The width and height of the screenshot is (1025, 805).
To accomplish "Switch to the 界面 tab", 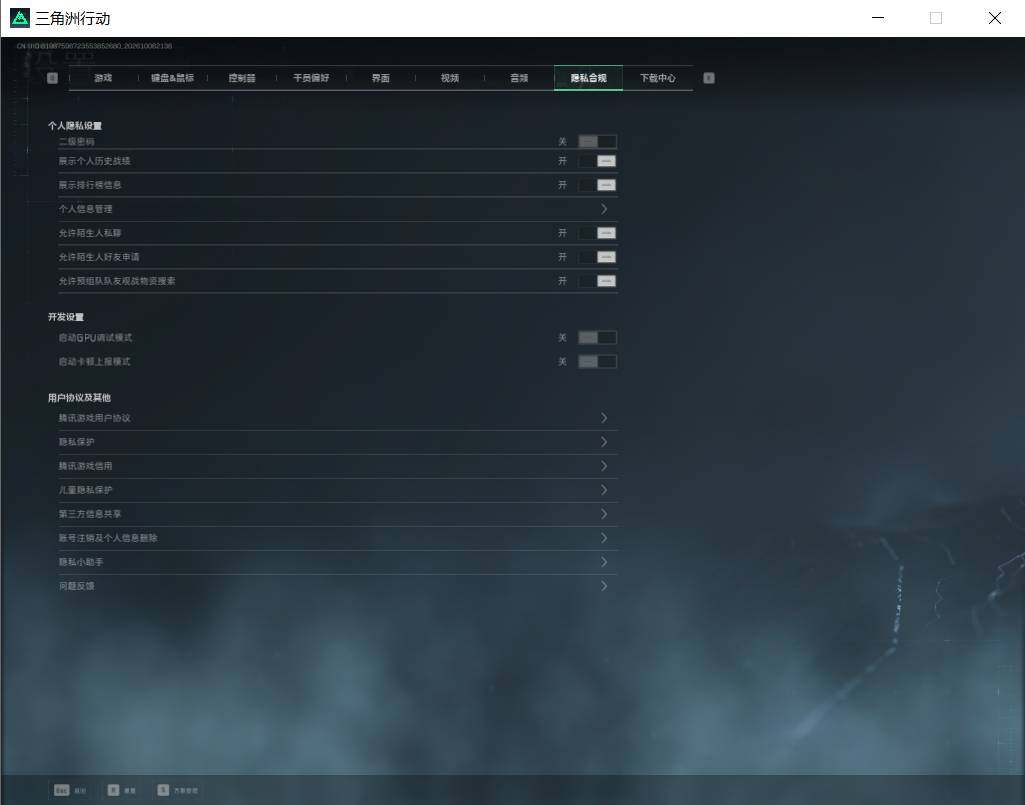I will 380,78.
